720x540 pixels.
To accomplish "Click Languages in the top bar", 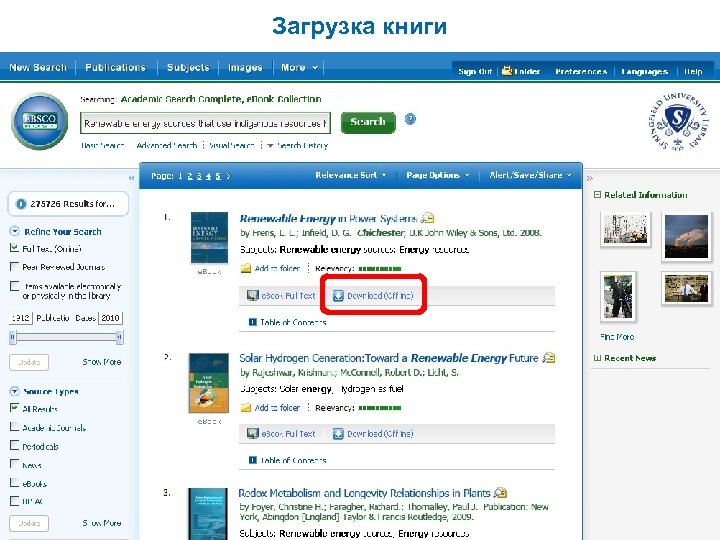I will (x=644, y=72).
